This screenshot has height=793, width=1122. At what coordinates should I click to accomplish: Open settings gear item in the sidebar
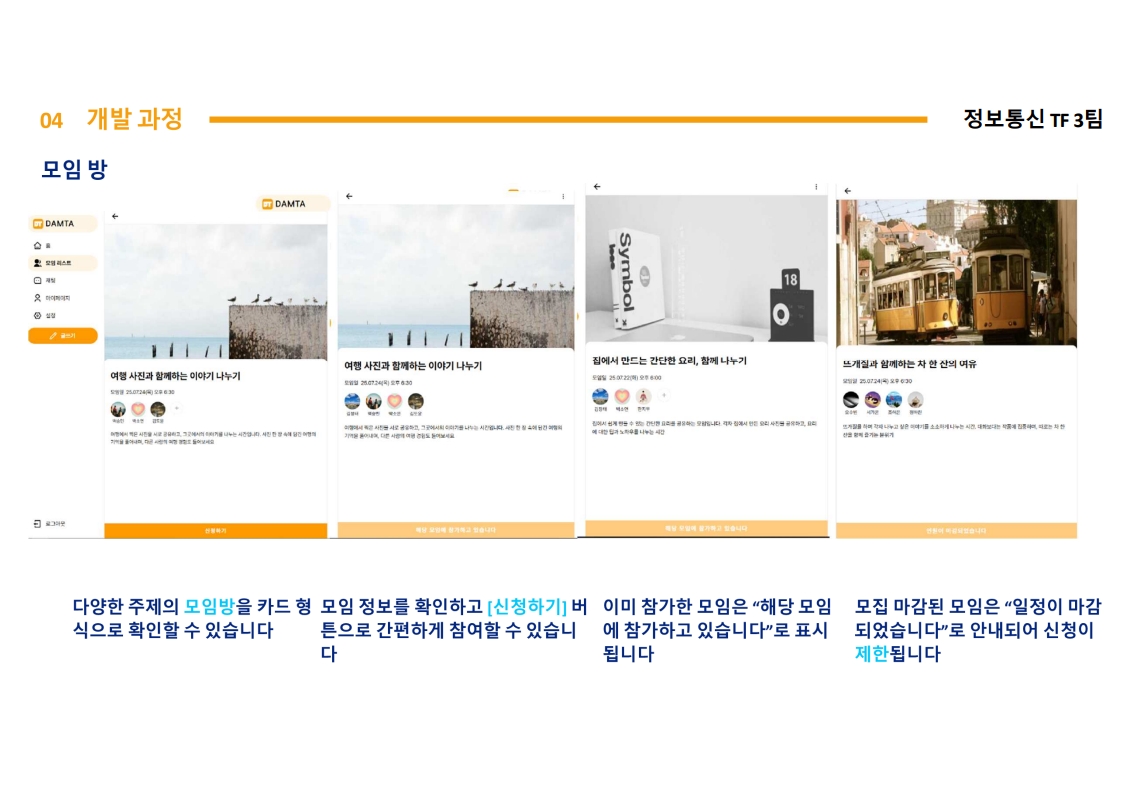(x=44, y=316)
